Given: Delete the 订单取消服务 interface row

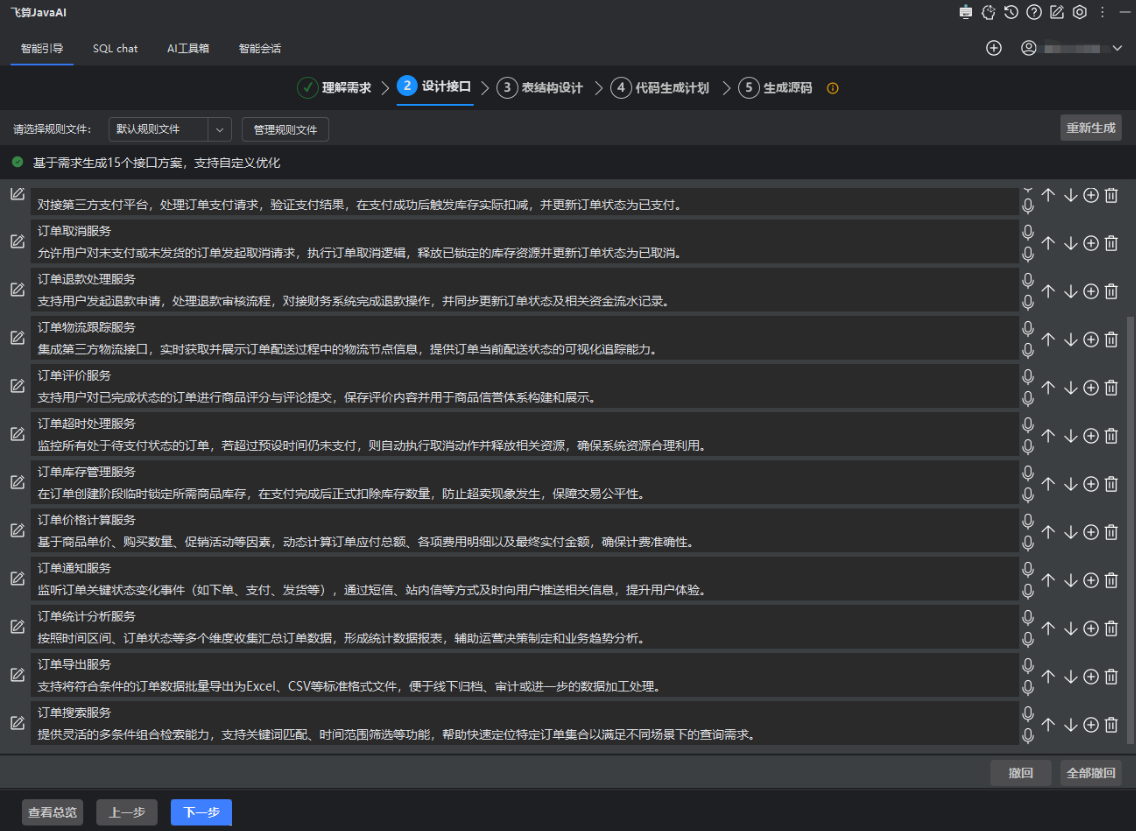Looking at the screenshot, I should pyautogui.click(x=1111, y=243).
